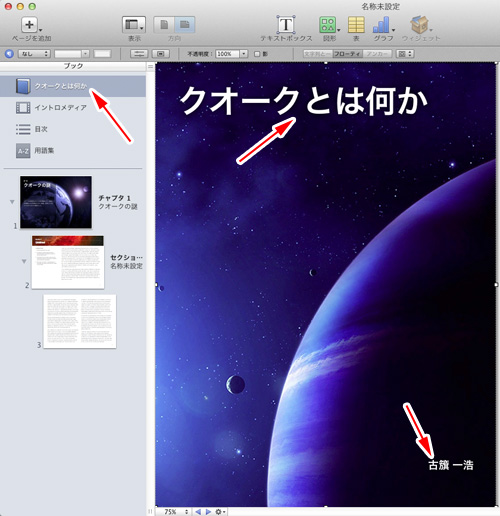This screenshot has height=516, width=500.
Task: Open the Table of Contents (目次) item
Action: (41, 129)
